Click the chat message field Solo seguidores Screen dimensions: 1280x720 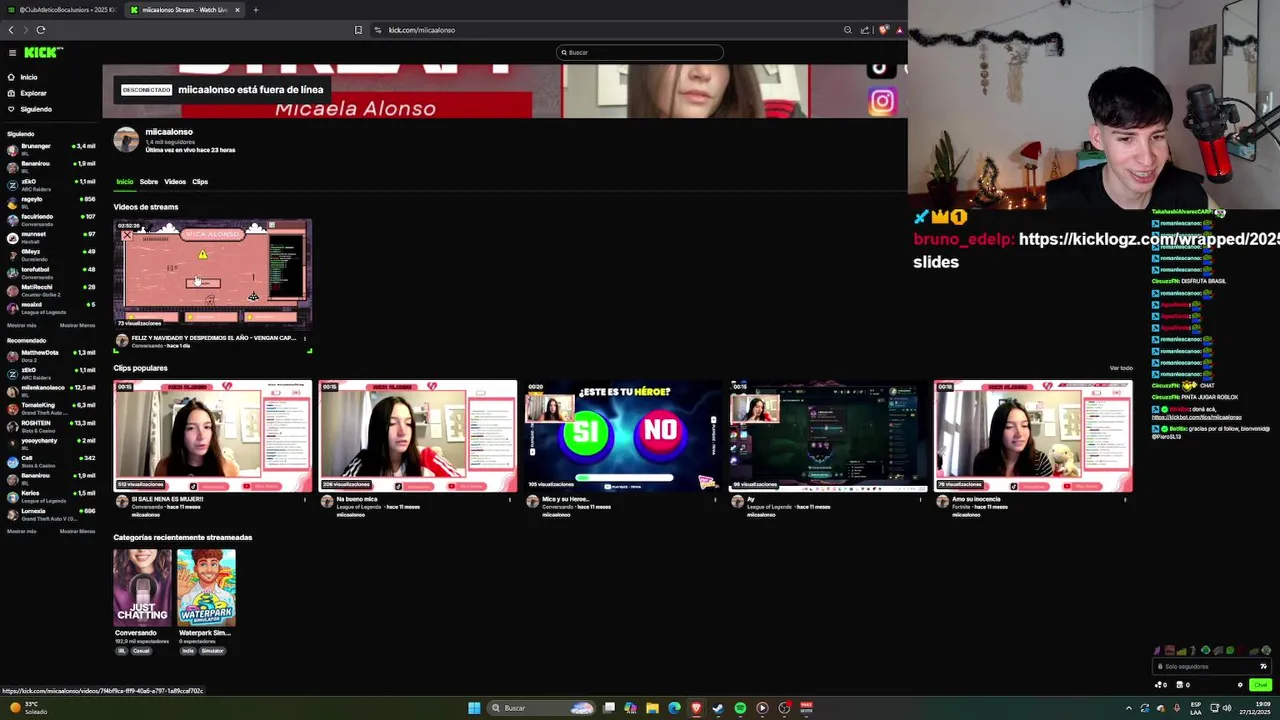tap(1210, 666)
